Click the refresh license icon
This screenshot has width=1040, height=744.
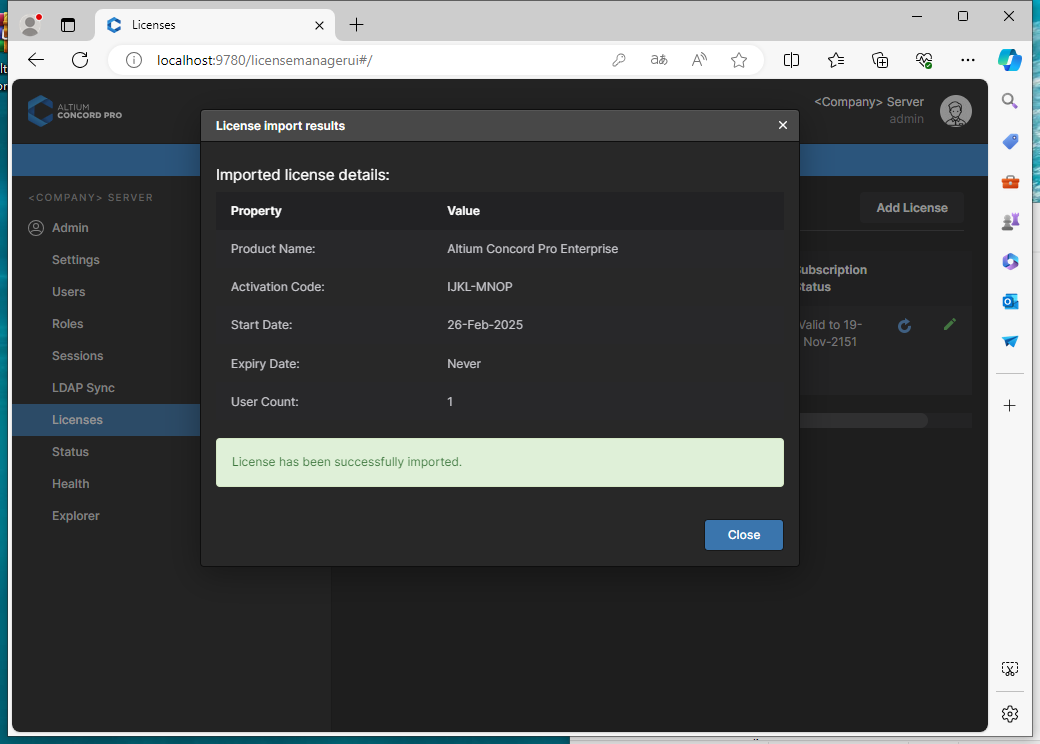click(904, 326)
